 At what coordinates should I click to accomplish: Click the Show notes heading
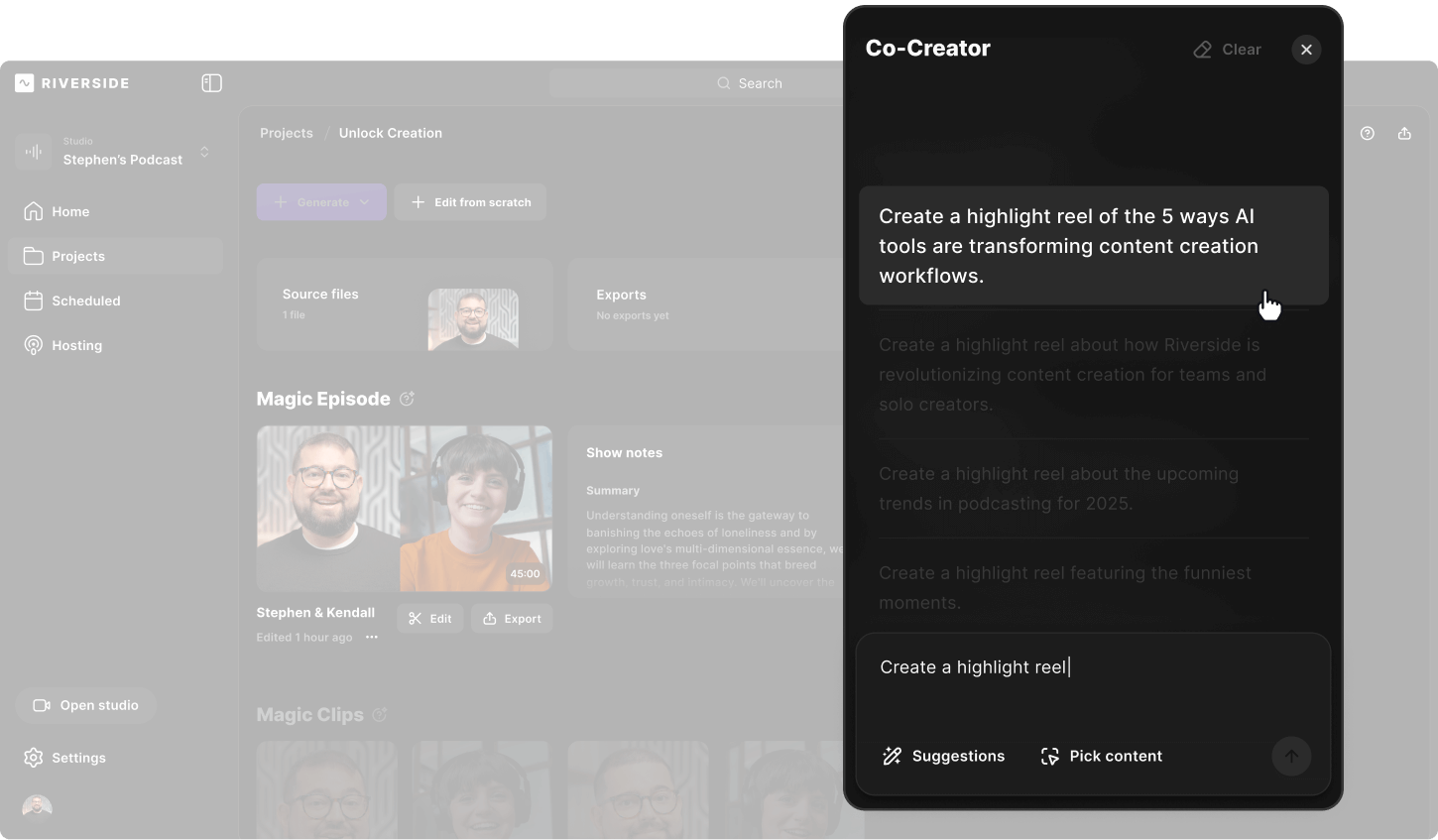pyautogui.click(x=624, y=452)
